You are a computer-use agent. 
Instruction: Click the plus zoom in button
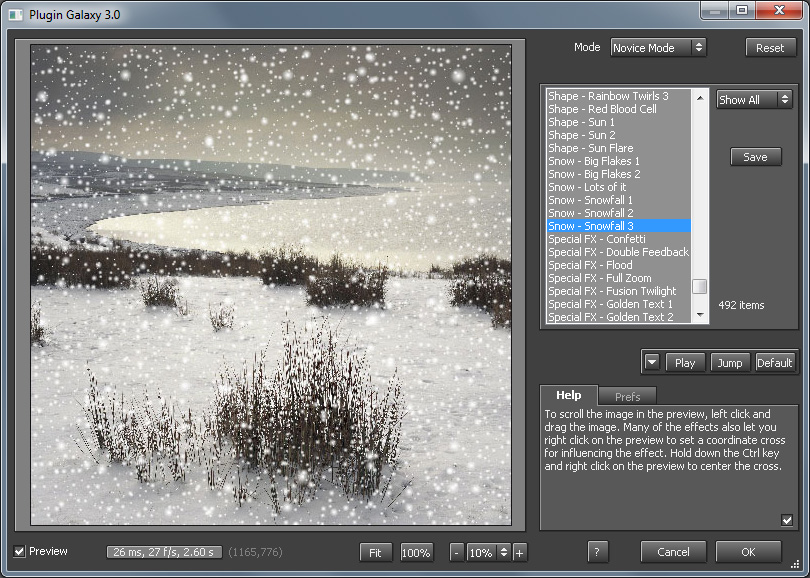(520, 552)
